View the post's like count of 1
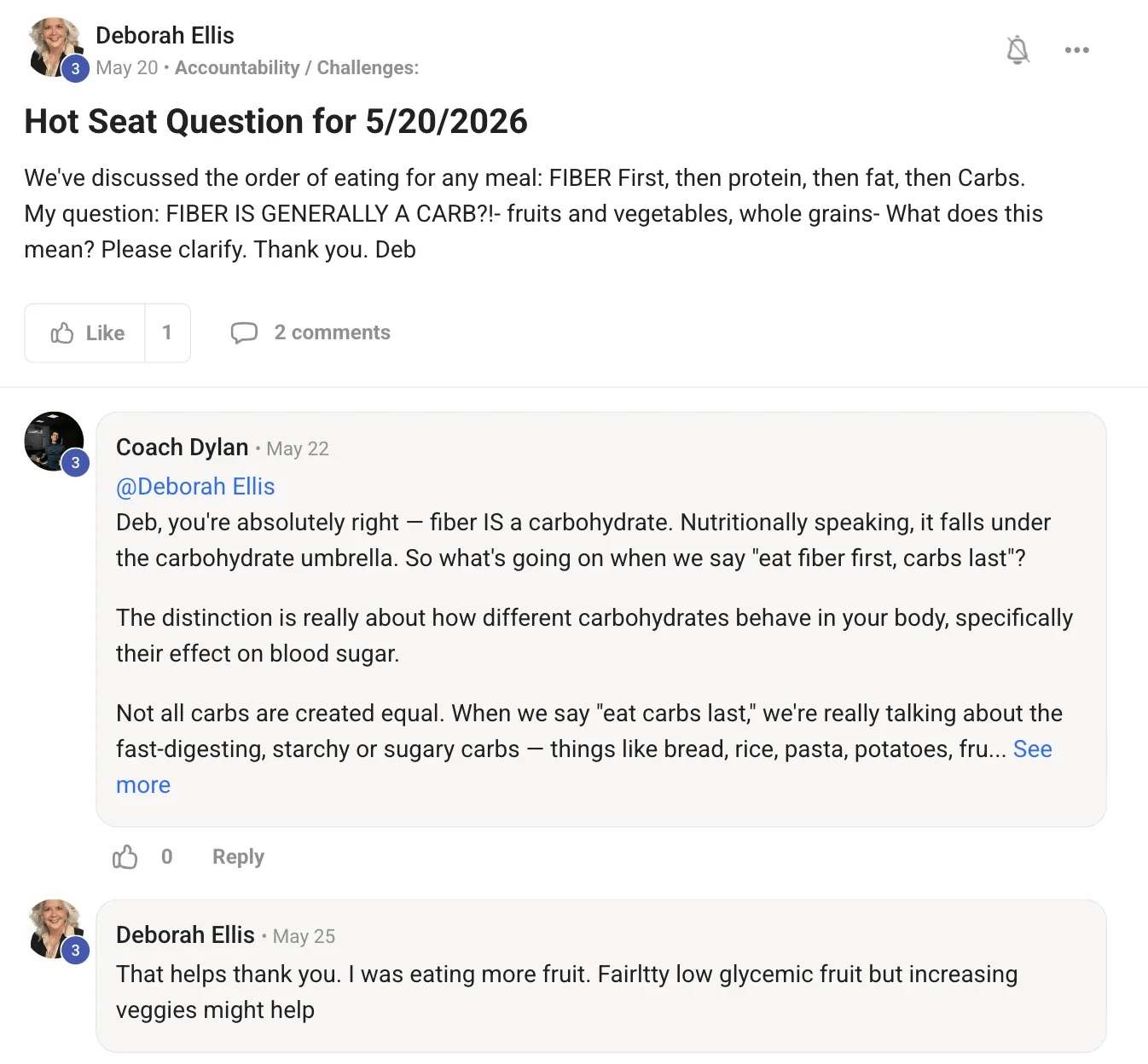This screenshot has width=1148, height=1064. [x=167, y=333]
